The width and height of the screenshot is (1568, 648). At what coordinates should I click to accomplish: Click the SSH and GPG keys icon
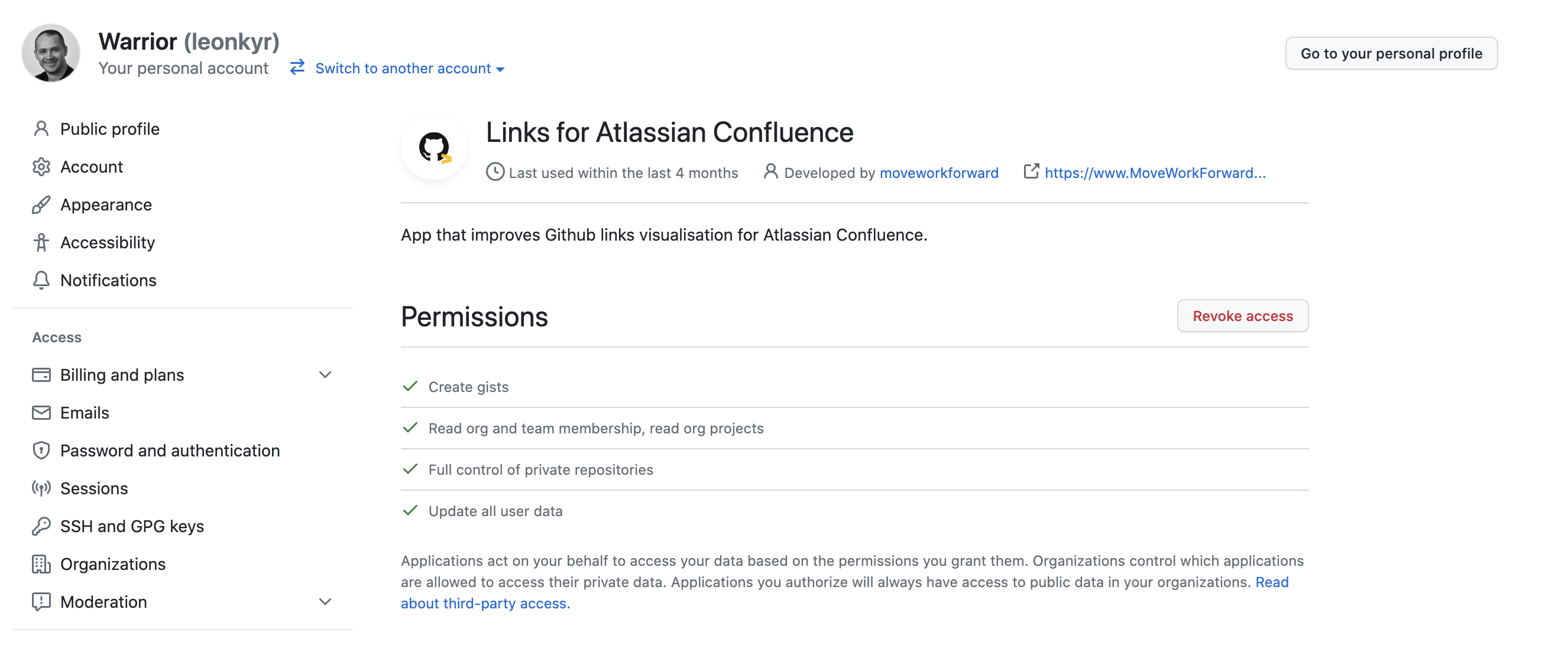click(41, 526)
